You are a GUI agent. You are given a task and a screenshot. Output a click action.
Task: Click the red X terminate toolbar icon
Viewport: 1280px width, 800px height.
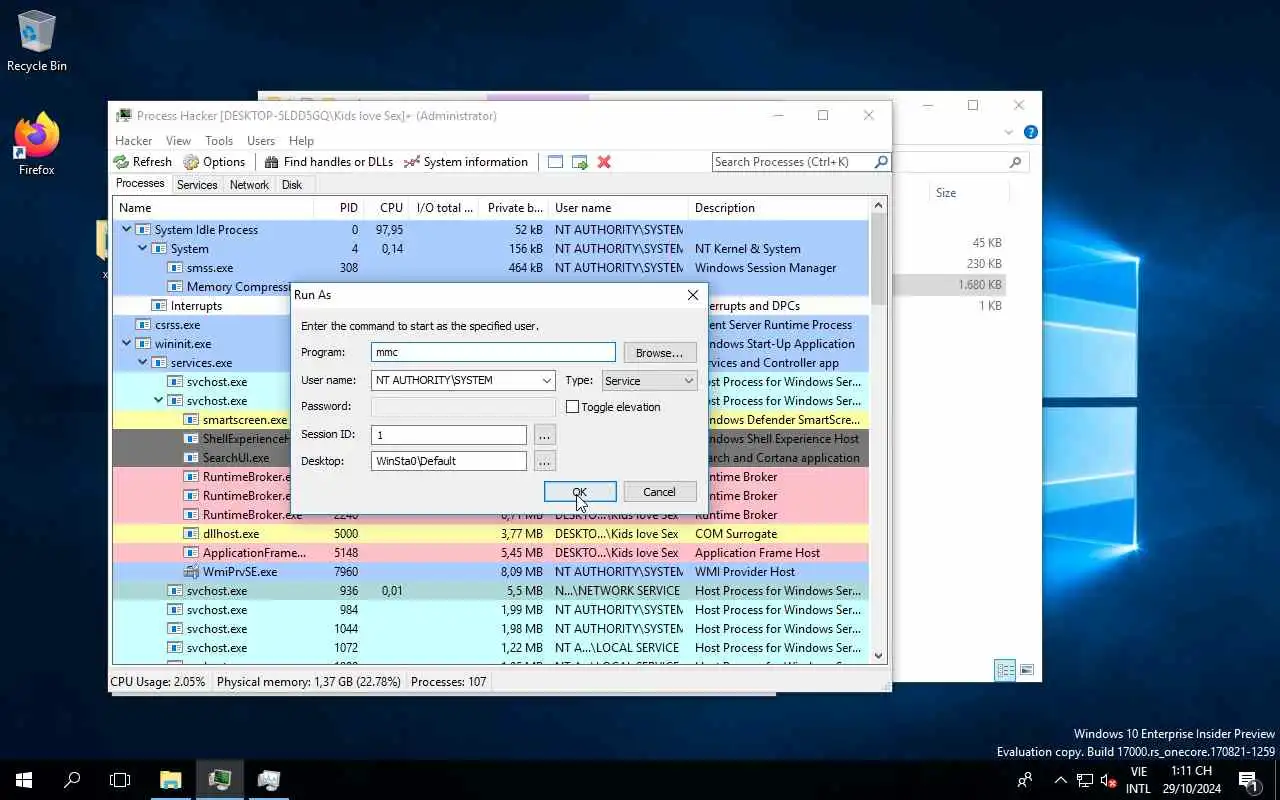[604, 162]
